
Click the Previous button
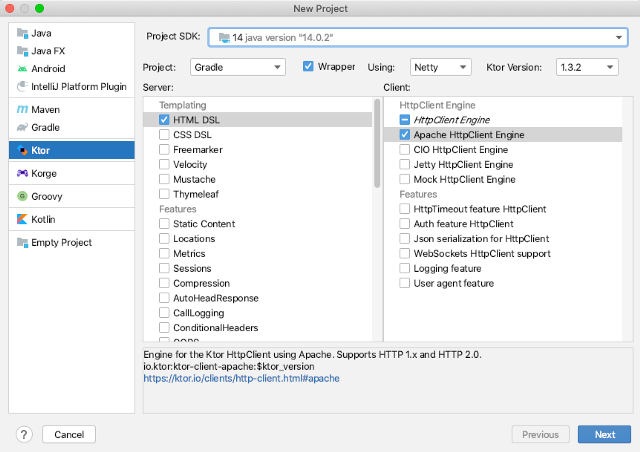540,434
